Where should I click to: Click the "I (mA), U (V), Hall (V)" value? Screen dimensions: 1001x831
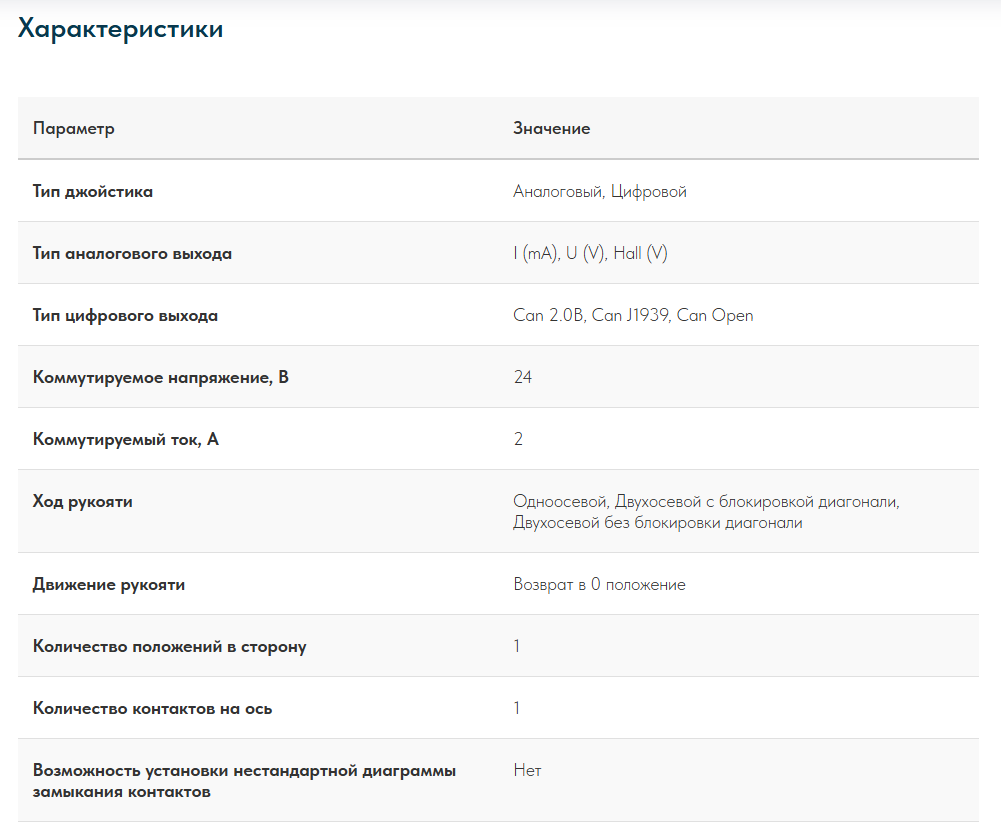(590, 254)
